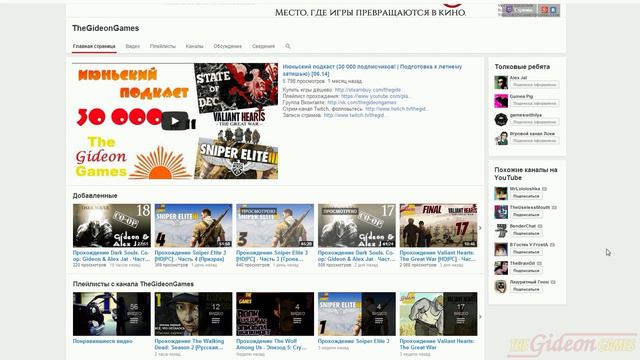Subscribe to Guinea Pig channel

(534, 104)
